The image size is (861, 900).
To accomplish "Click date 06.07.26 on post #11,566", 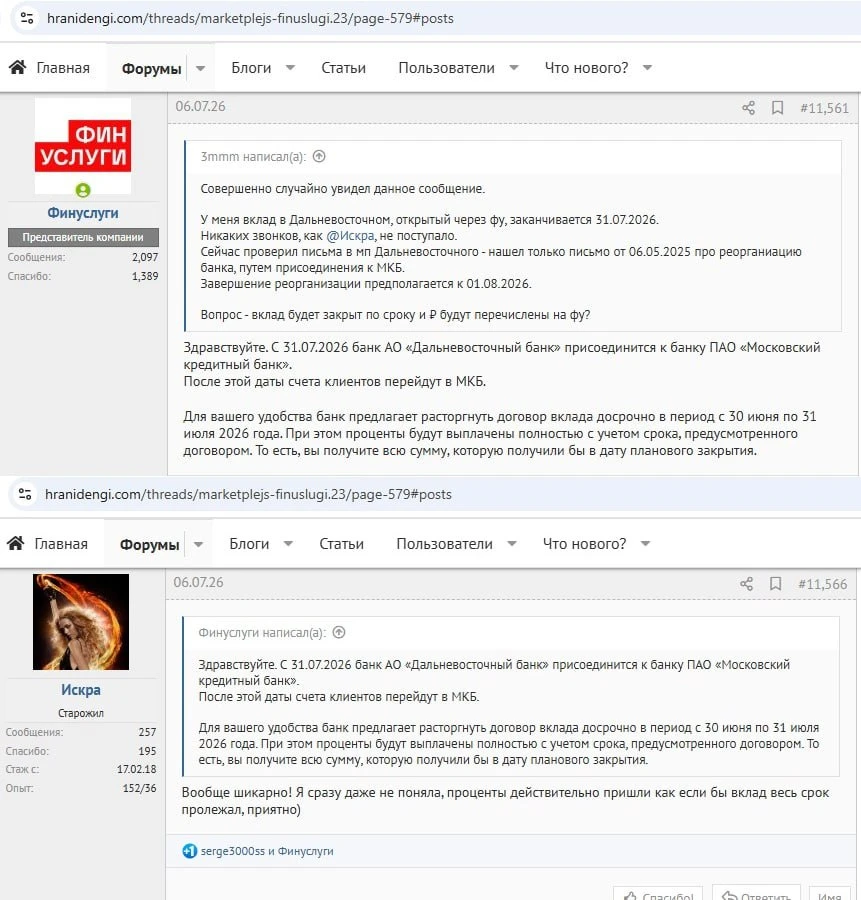I will 199,582.
